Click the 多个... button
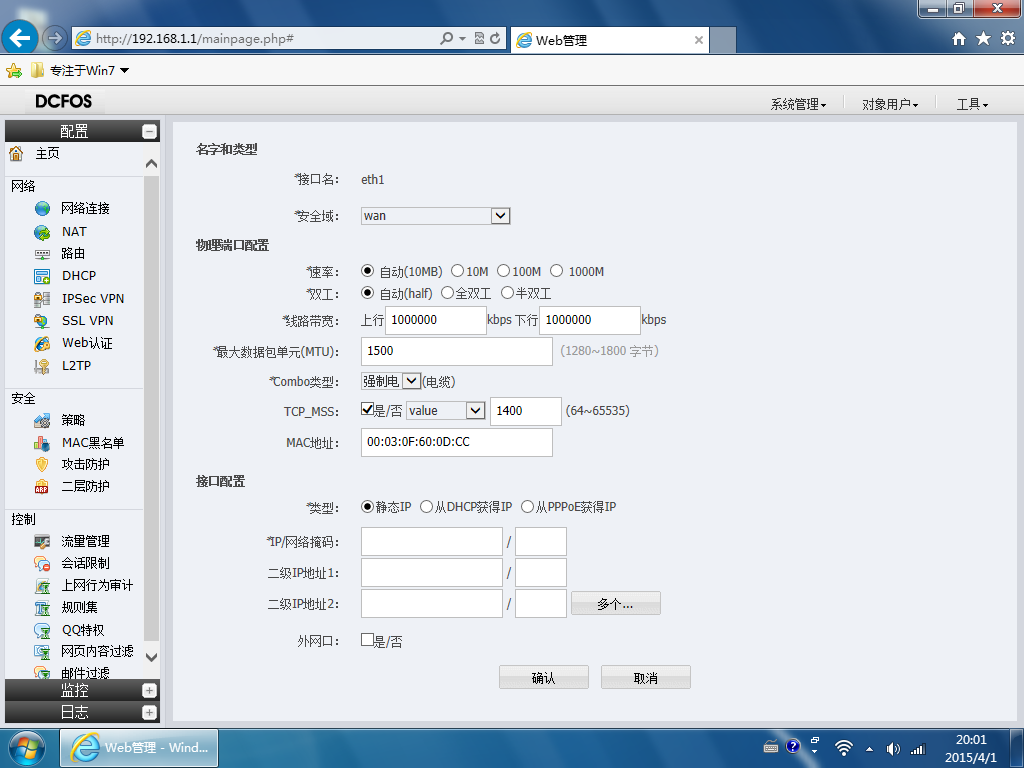The image size is (1024, 768). point(615,603)
